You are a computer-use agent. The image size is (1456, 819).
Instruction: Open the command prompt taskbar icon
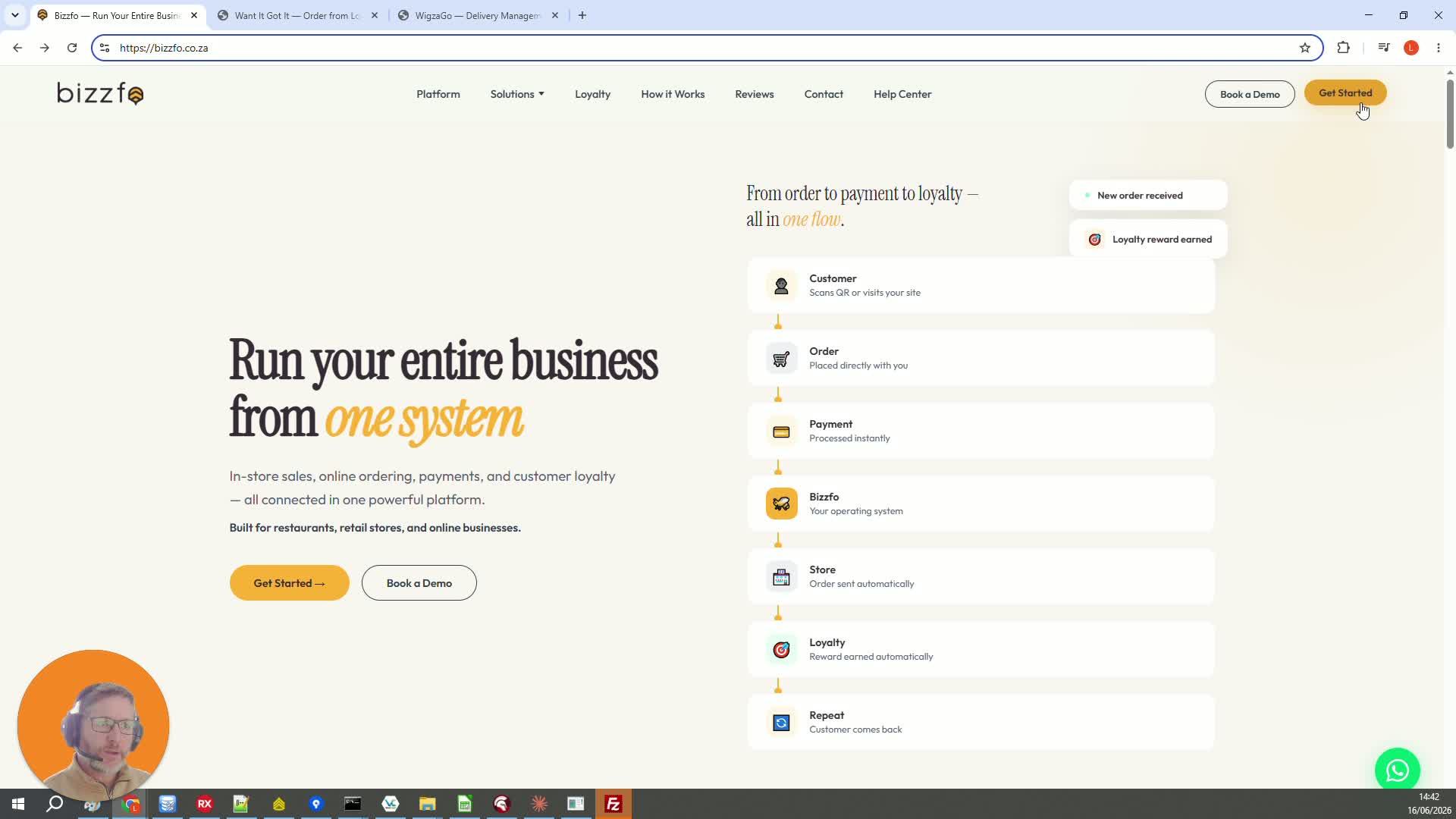coord(353,804)
